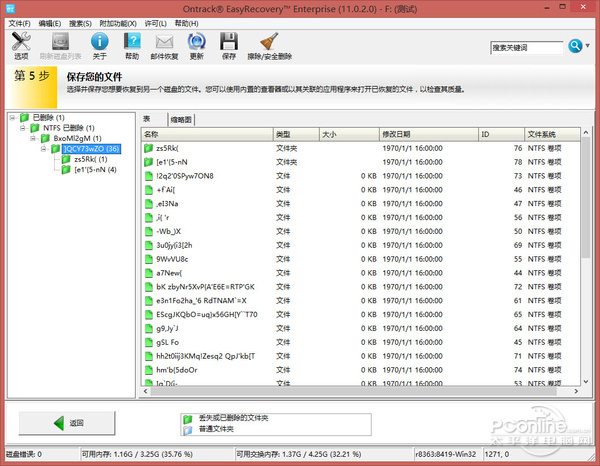This screenshot has width=600, height=466.
Task: Open the 选项 options tool
Action: pos(21,46)
